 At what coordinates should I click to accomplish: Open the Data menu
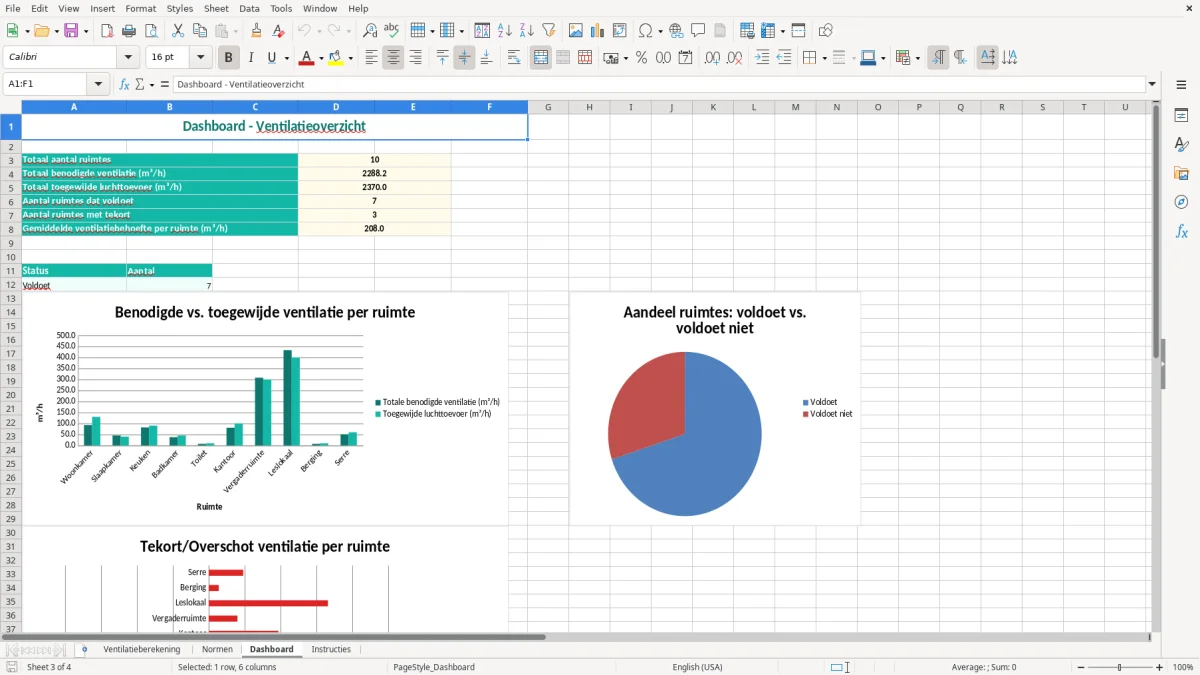click(249, 8)
